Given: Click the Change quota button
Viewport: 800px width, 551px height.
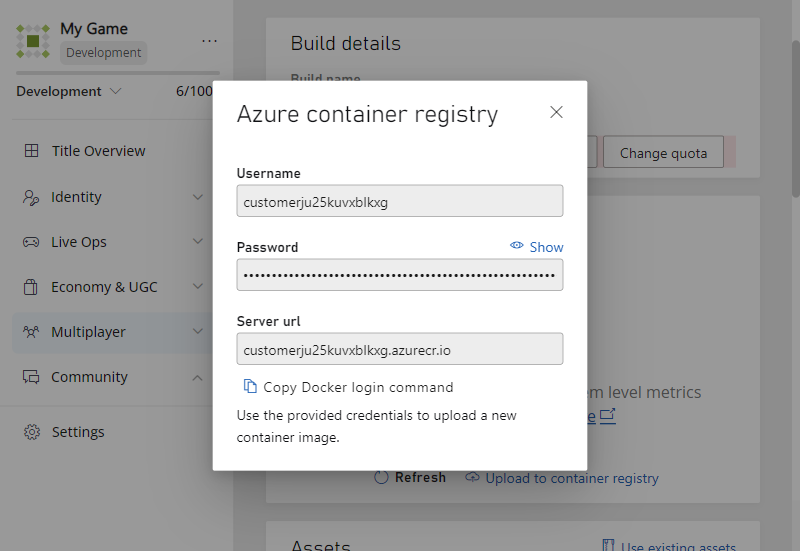Looking at the screenshot, I should click(x=663, y=153).
